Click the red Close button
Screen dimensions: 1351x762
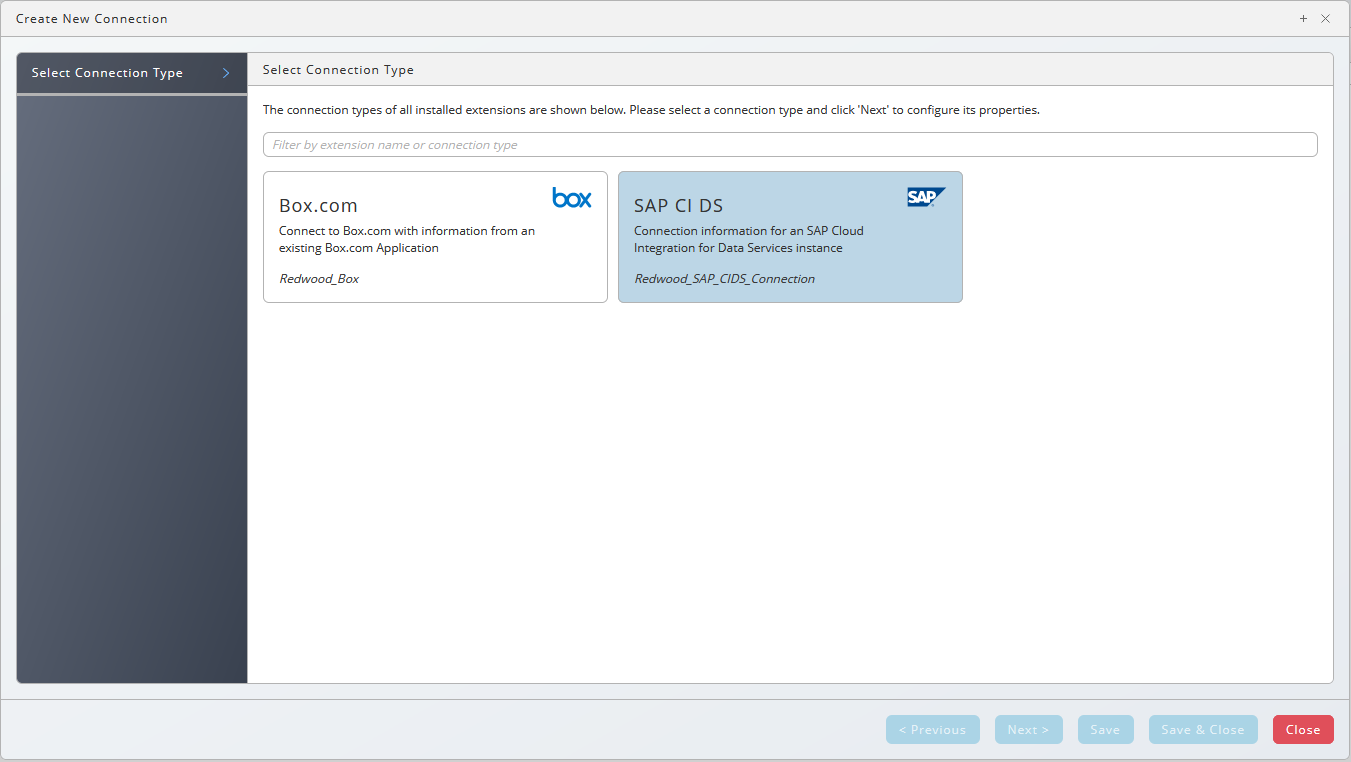(x=1303, y=730)
